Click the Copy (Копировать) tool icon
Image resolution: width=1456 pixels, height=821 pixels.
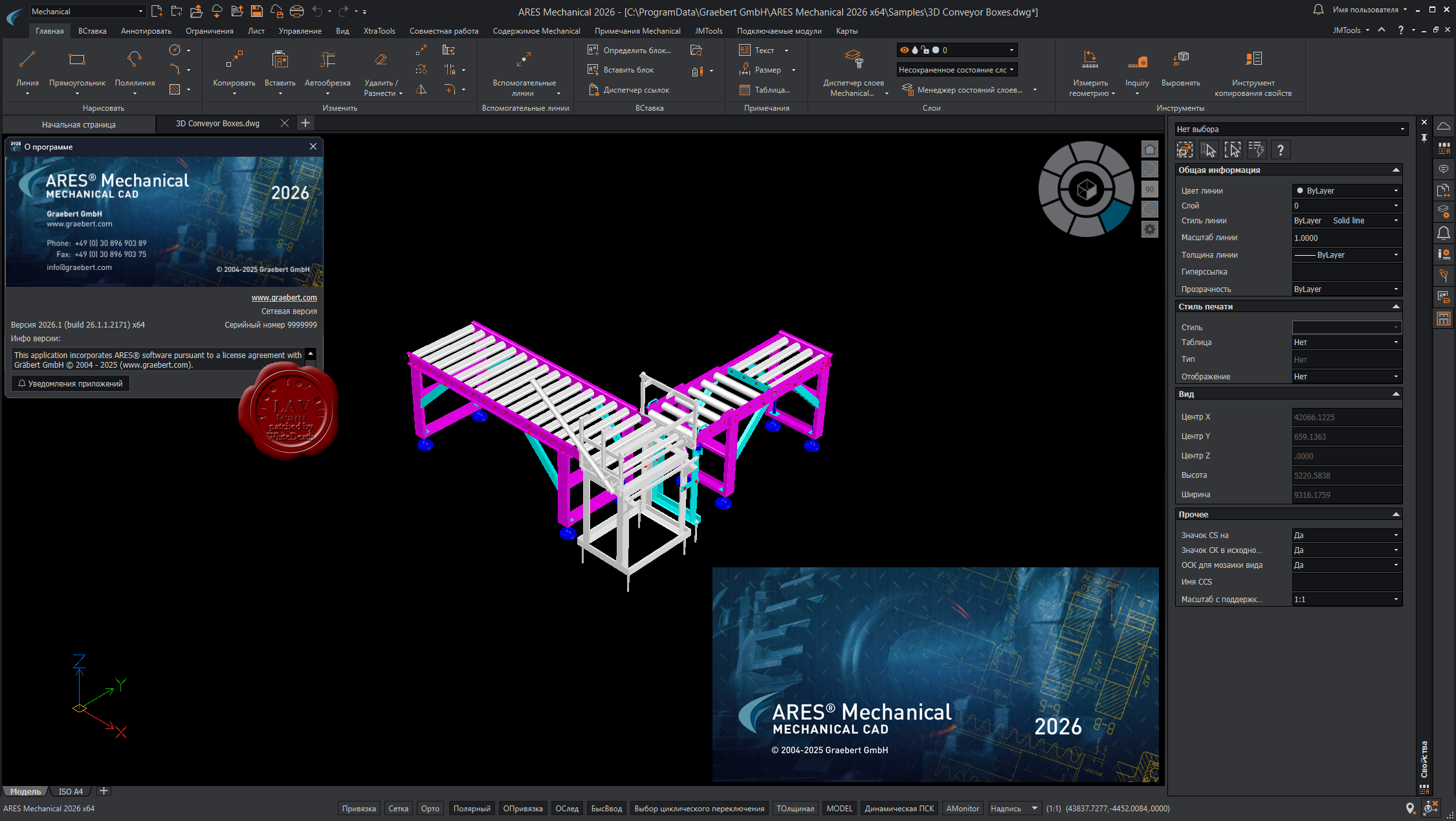pyautogui.click(x=234, y=60)
